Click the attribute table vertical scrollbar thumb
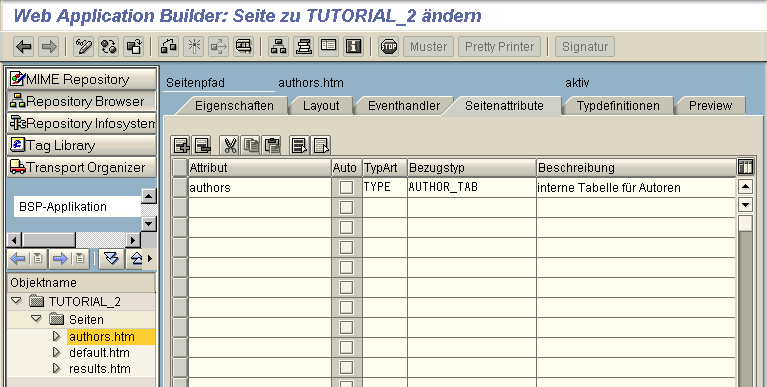 coord(745,224)
